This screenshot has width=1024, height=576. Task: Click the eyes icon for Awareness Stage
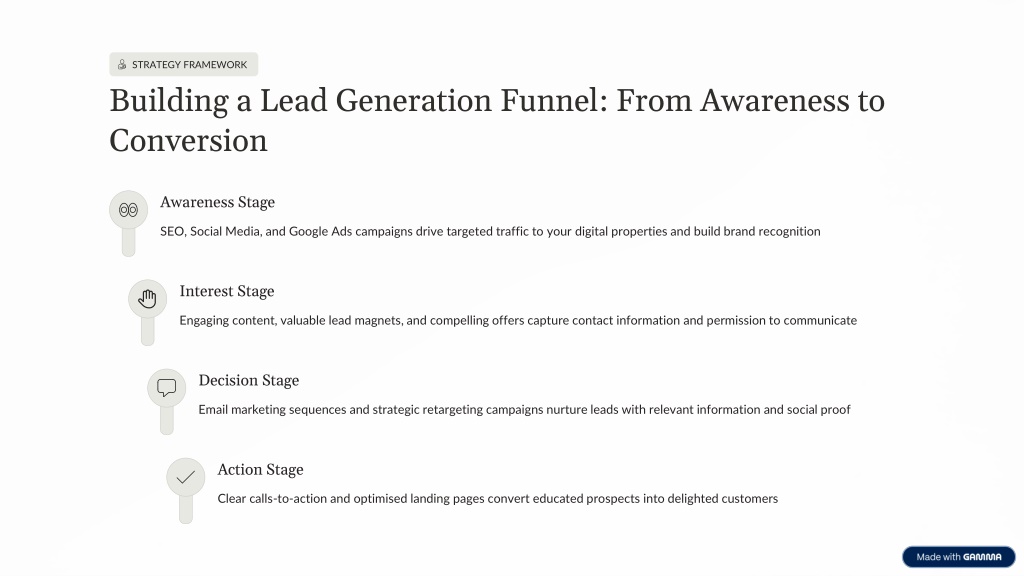click(x=128, y=209)
